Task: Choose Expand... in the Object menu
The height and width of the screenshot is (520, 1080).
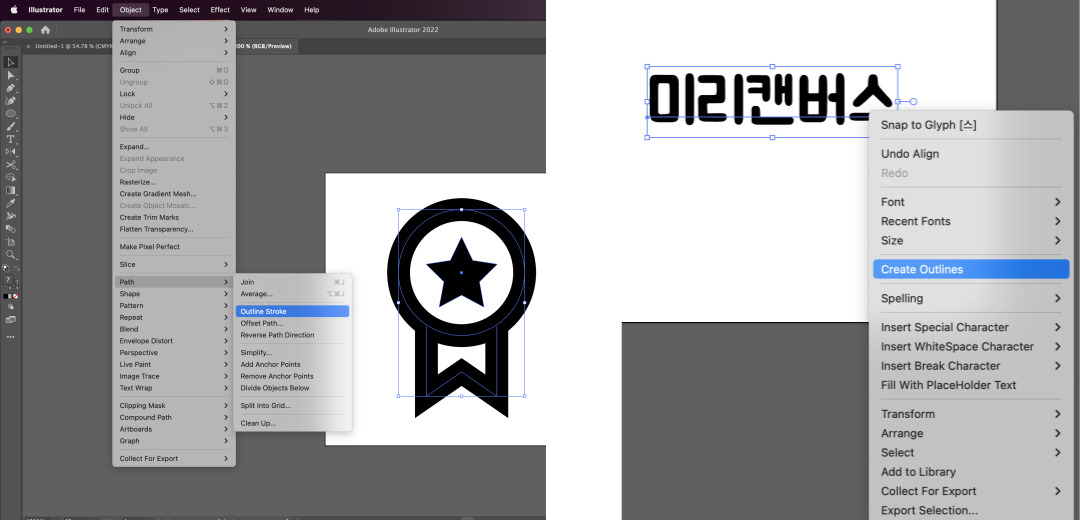Action: (174, 147)
